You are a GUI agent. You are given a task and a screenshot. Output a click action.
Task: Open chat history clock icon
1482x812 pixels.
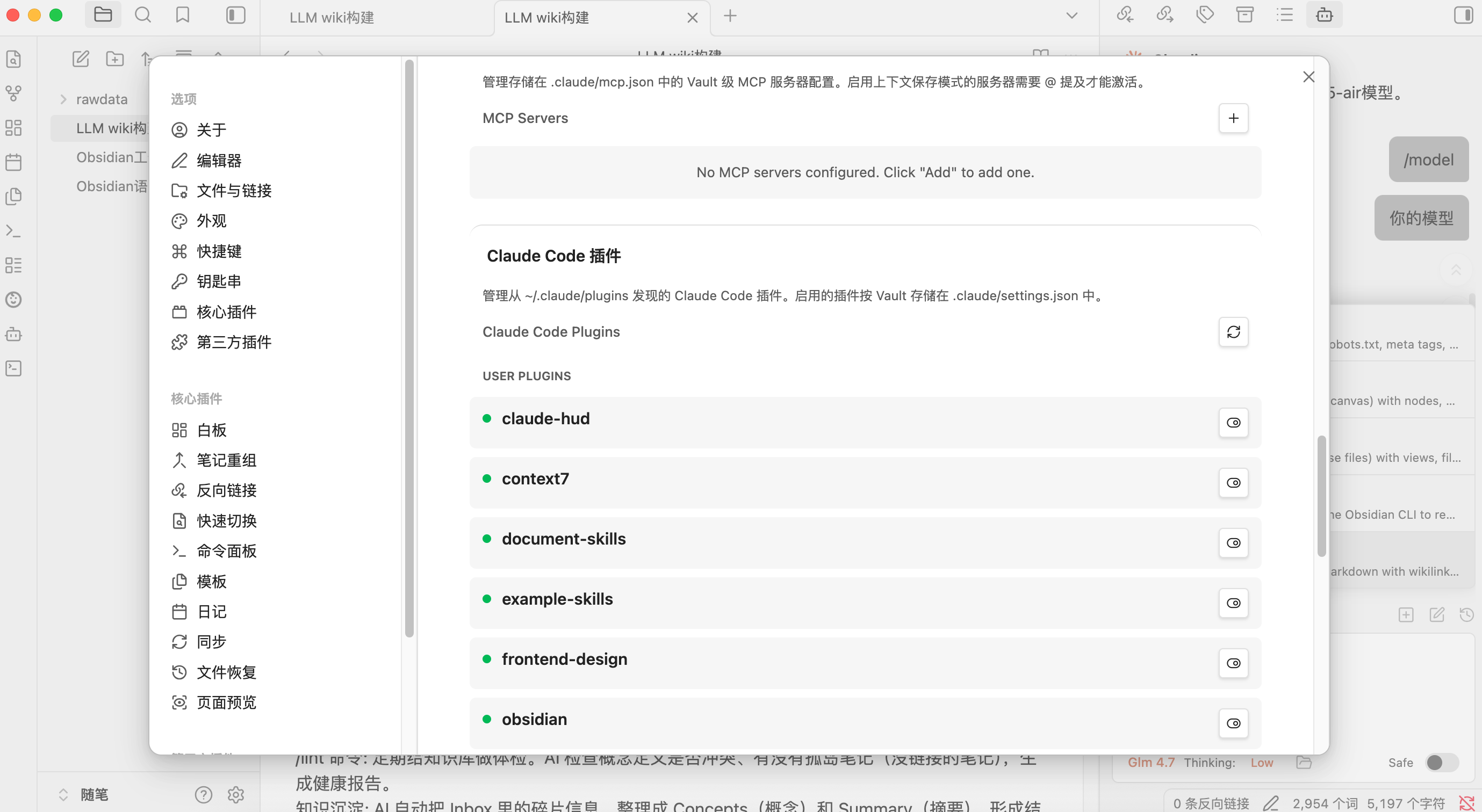[1466, 615]
